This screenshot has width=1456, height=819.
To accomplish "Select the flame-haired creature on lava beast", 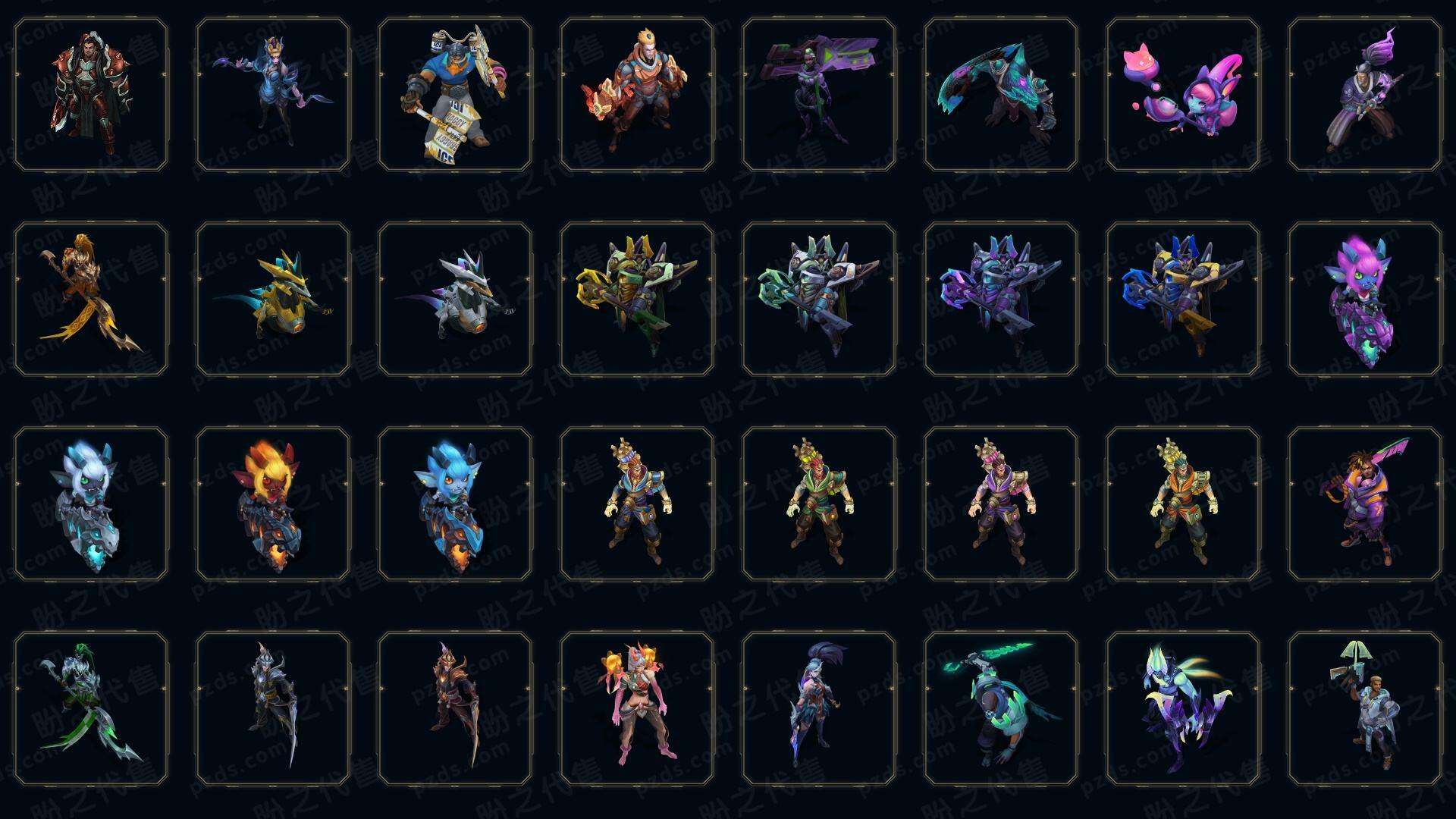I will point(273,504).
